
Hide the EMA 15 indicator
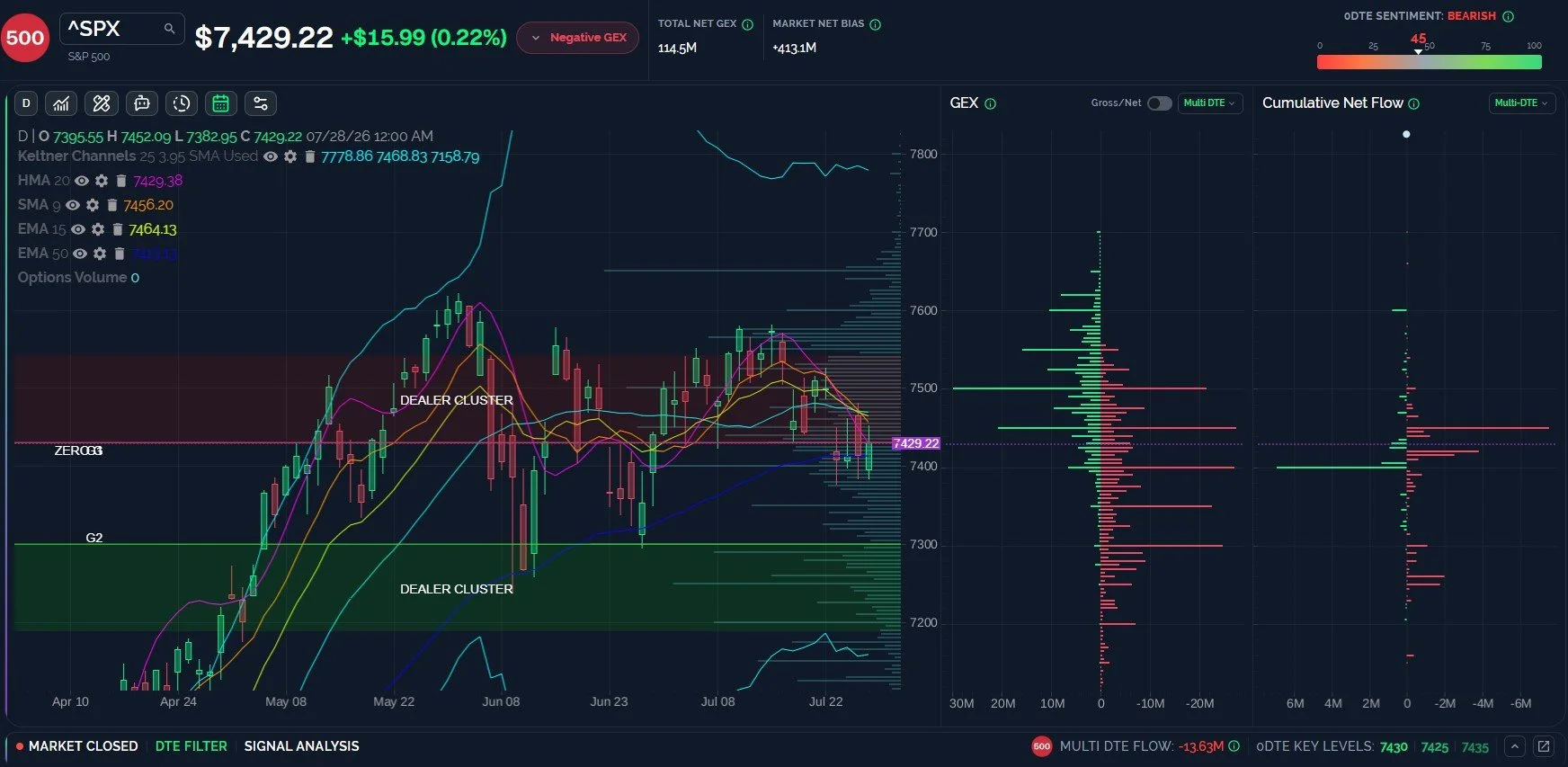point(78,229)
